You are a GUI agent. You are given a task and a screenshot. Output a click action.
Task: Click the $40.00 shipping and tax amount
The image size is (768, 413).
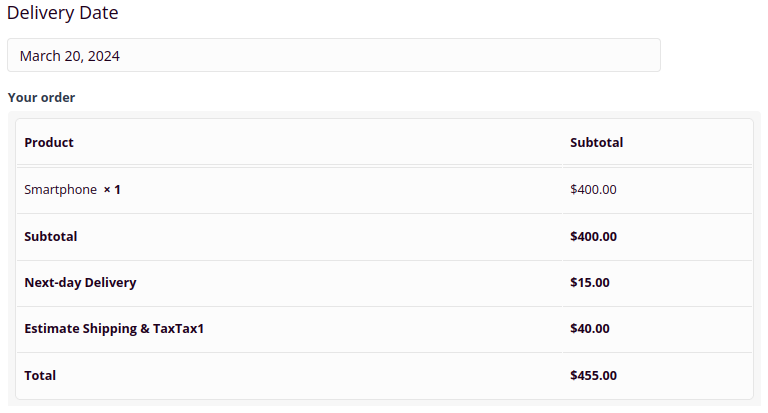590,328
